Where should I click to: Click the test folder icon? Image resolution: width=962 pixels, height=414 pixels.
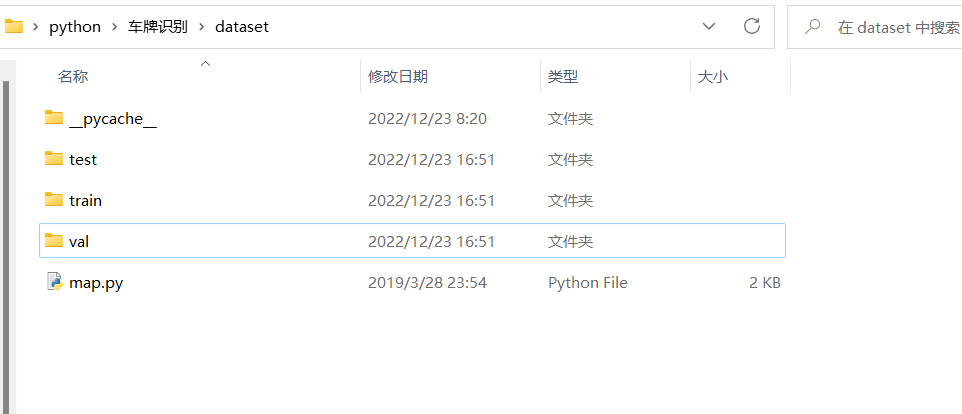click(54, 159)
